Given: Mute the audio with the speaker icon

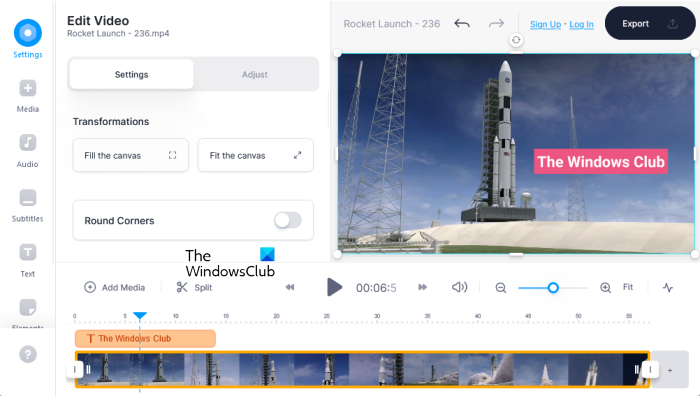Looking at the screenshot, I should (459, 287).
